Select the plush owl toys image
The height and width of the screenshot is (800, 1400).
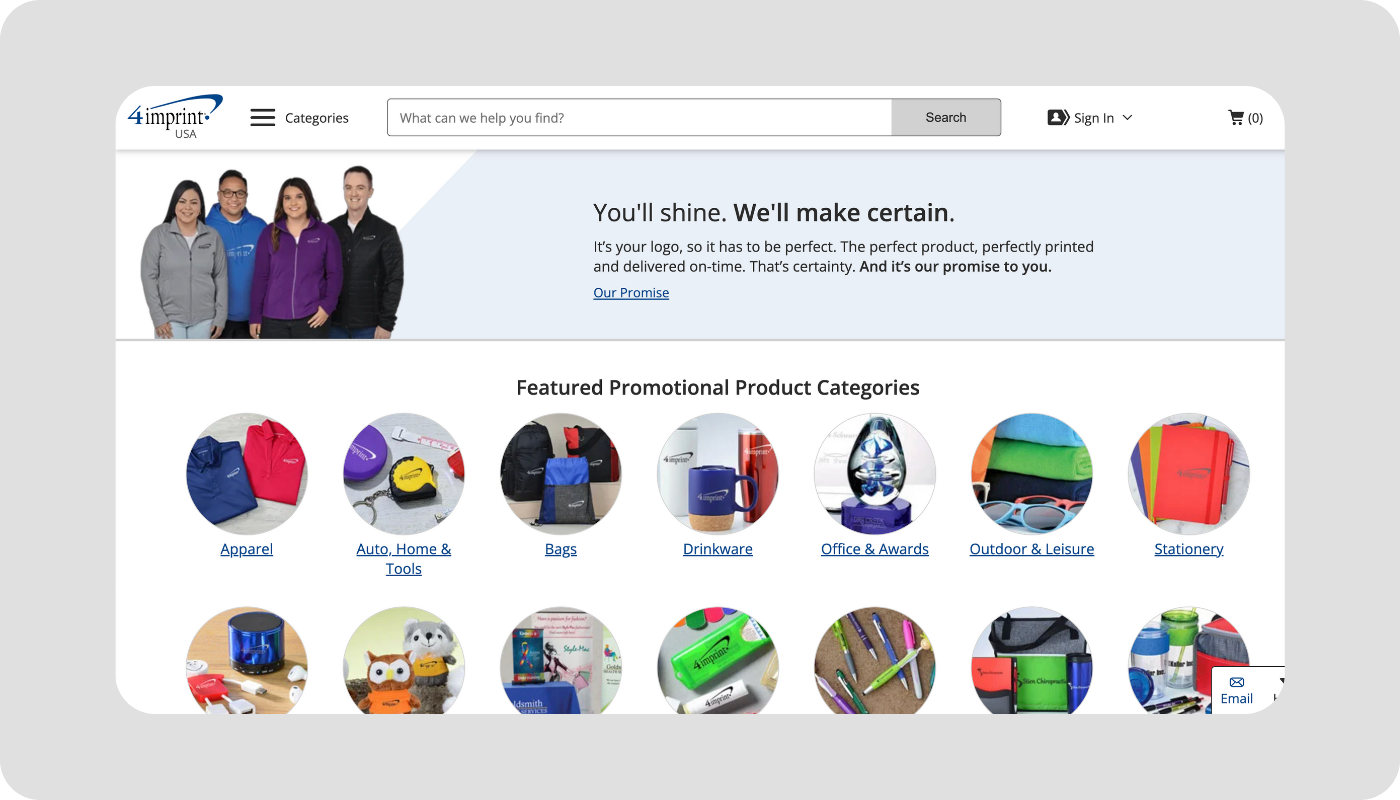(x=404, y=660)
